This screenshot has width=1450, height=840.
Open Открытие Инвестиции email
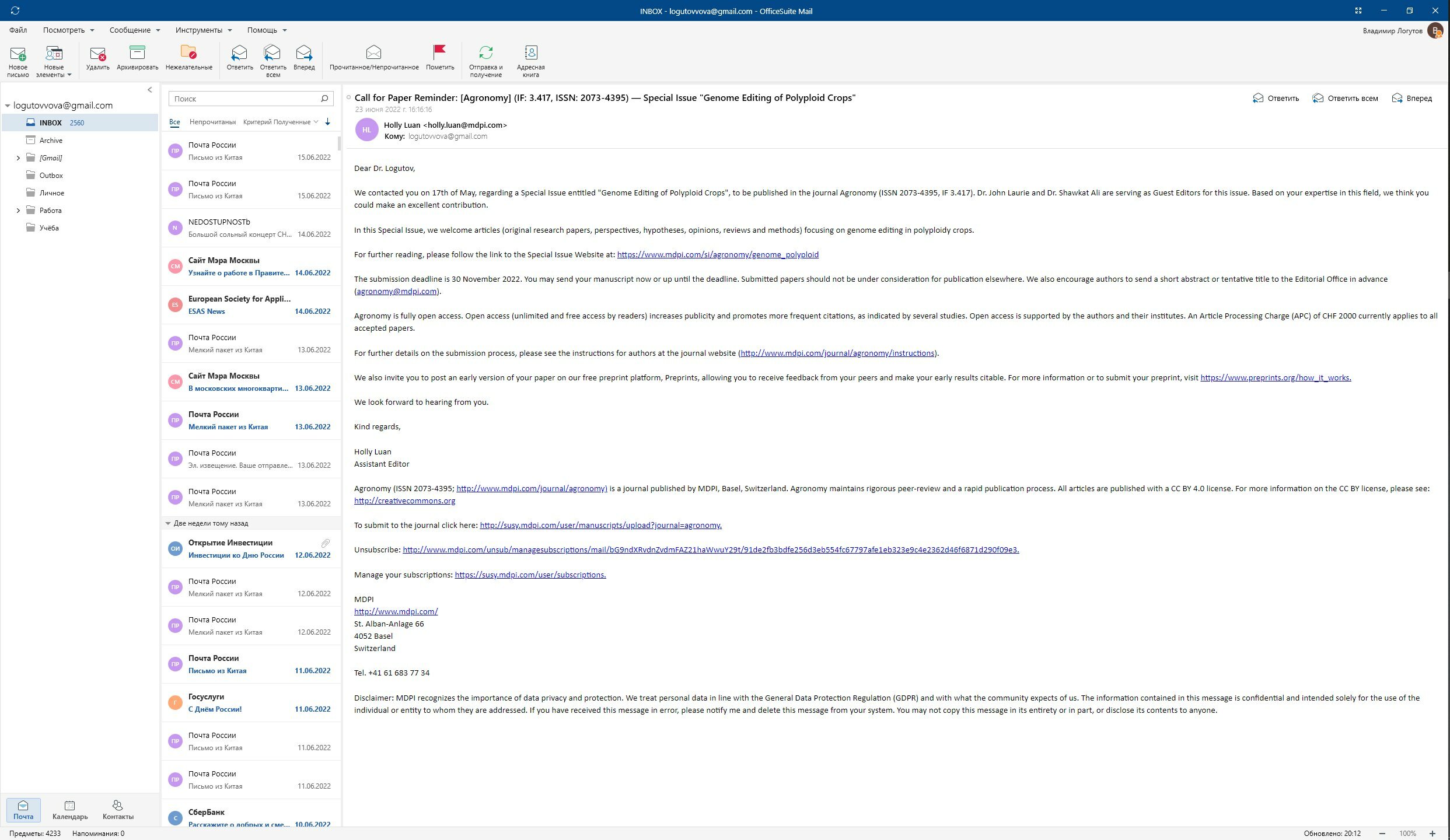click(251, 549)
